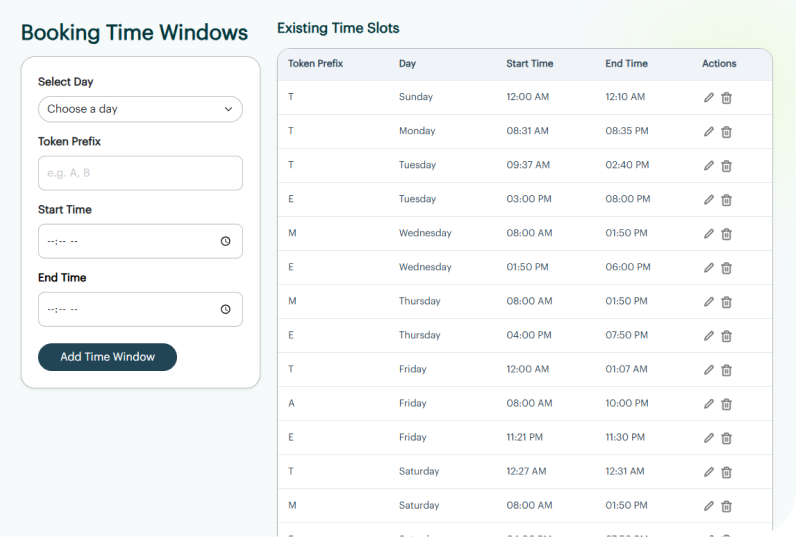Open the Choose a day dropdown

click(x=140, y=109)
